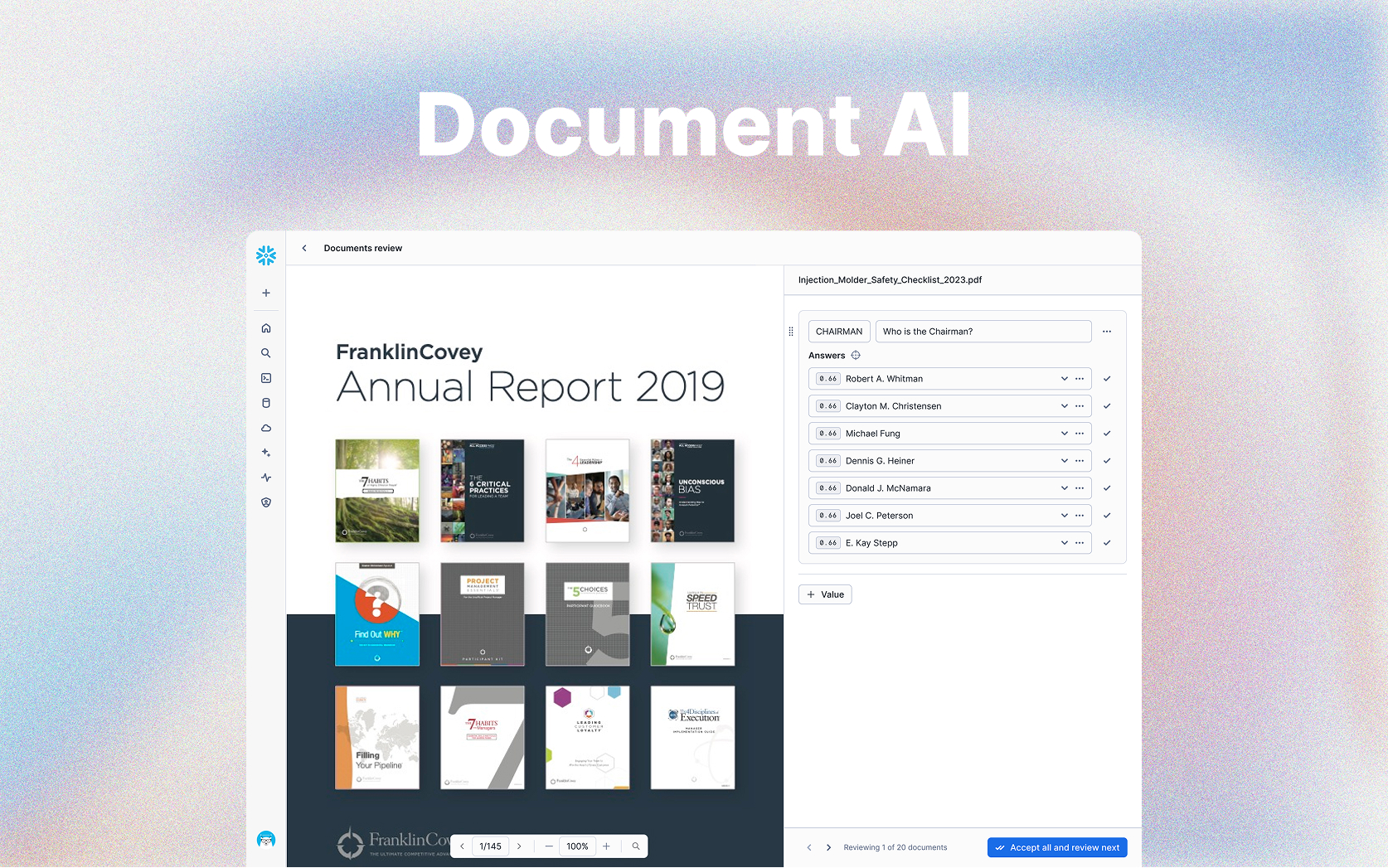The height and width of the screenshot is (868, 1388).
Task: Accept the Joel C. Peterson answer checkmark
Action: (x=1107, y=516)
